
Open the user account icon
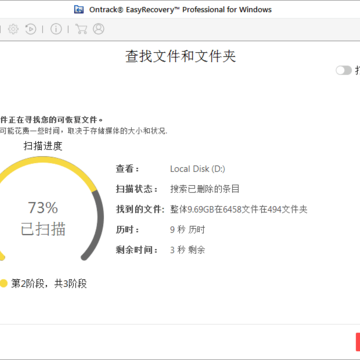pyautogui.click(x=98, y=29)
